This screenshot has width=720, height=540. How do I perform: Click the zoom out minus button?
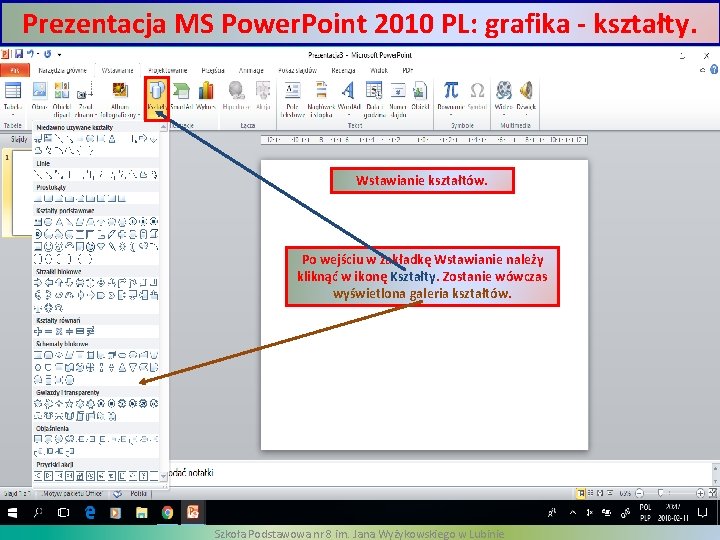(639, 493)
